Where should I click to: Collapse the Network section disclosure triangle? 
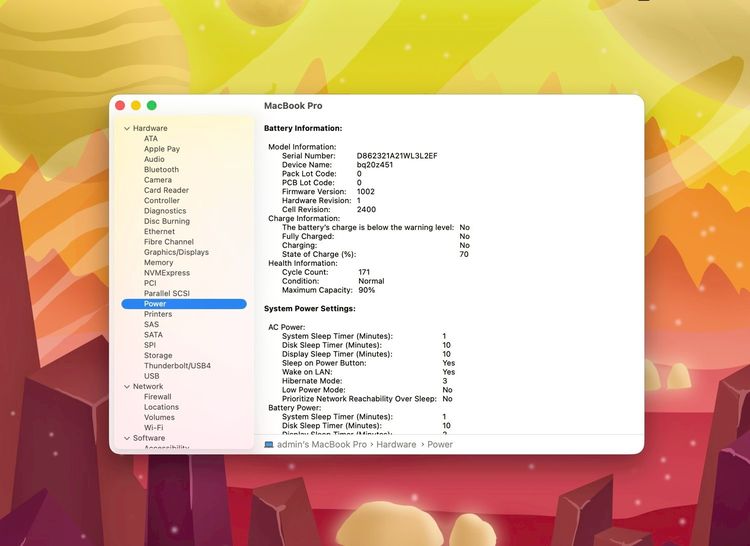(x=127, y=386)
